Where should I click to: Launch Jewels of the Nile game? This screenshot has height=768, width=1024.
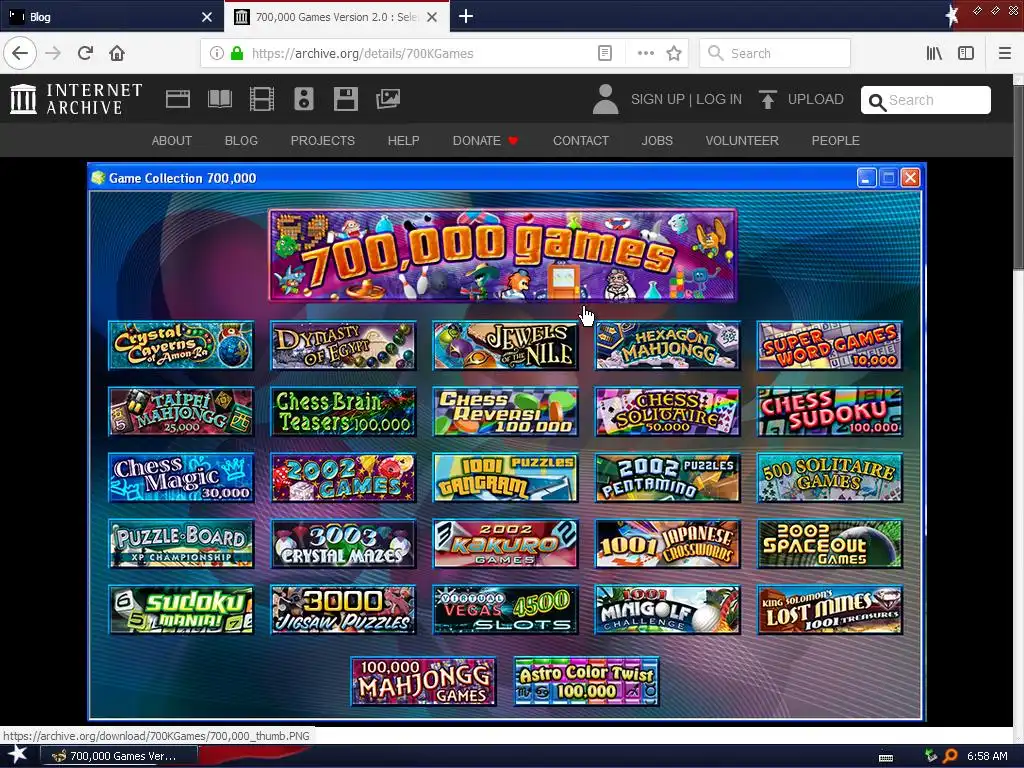pyautogui.click(x=505, y=345)
